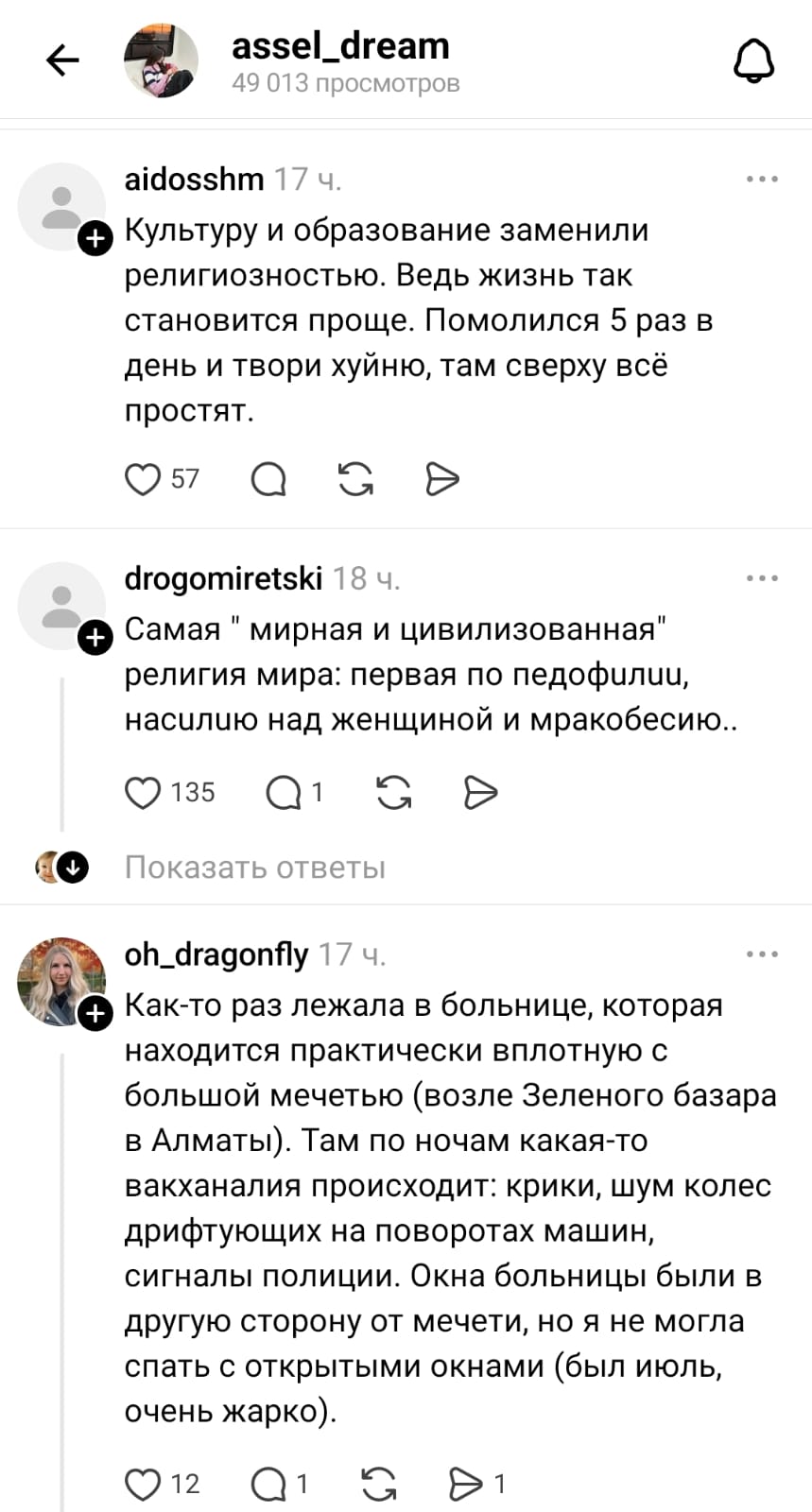Viewport: 812px width, 1512px height.
Task: Repost aidosshm's comment
Action: click(355, 479)
